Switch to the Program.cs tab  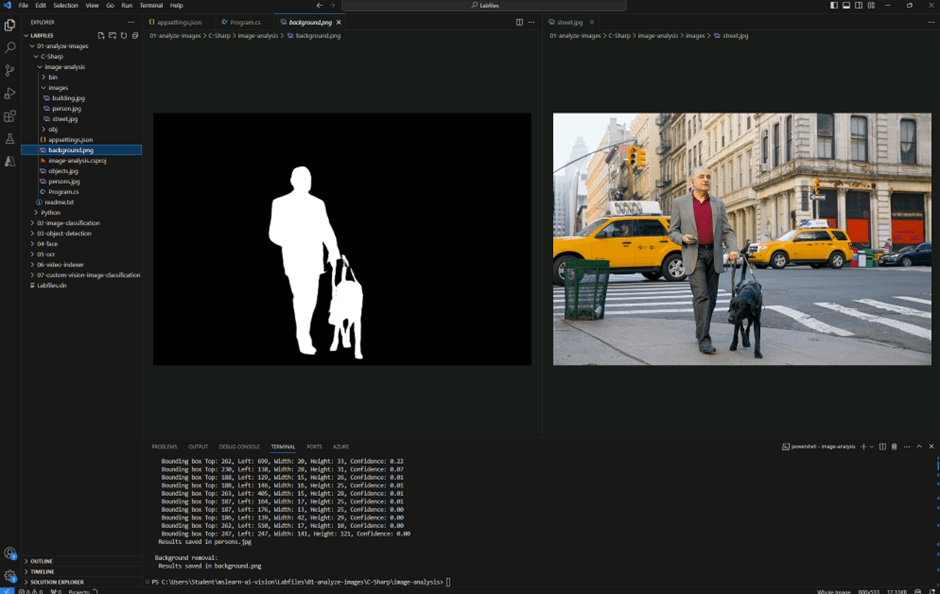244,21
